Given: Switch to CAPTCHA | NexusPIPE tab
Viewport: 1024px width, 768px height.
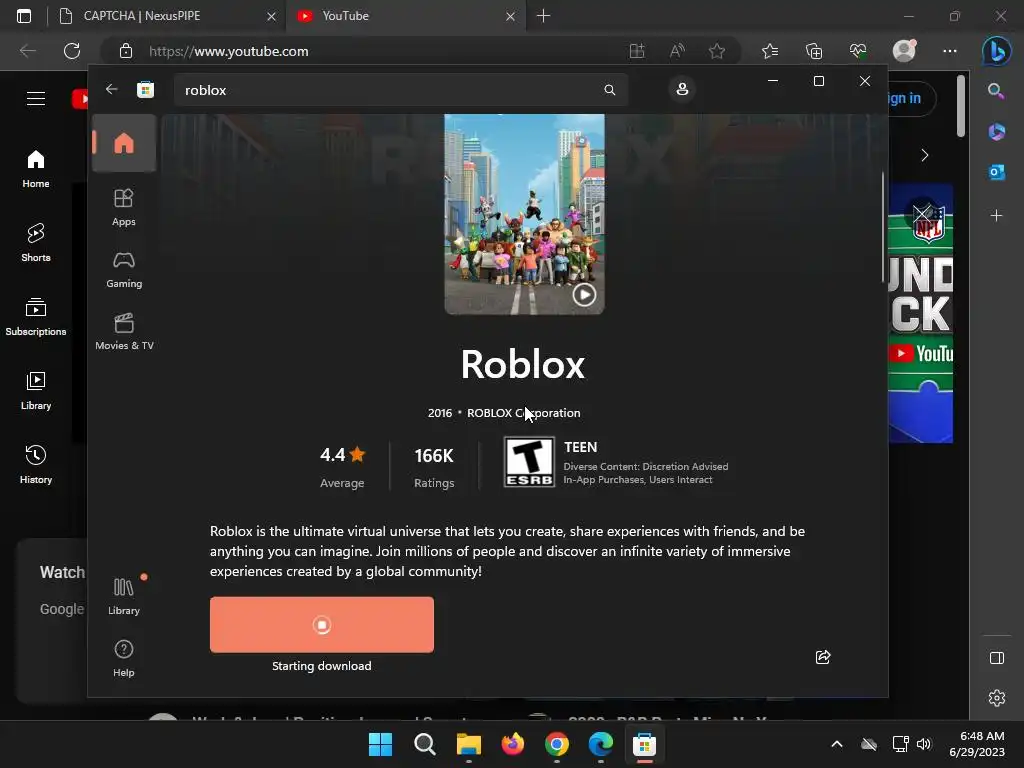Looking at the screenshot, I should click(167, 16).
